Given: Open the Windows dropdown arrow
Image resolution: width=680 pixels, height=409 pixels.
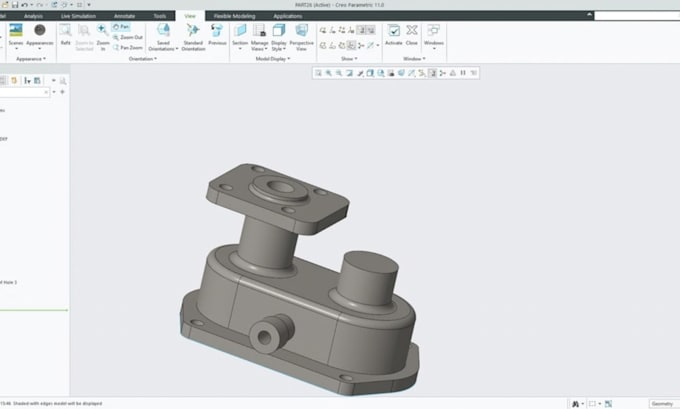Looking at the screenshot, I should pos(434,49).
